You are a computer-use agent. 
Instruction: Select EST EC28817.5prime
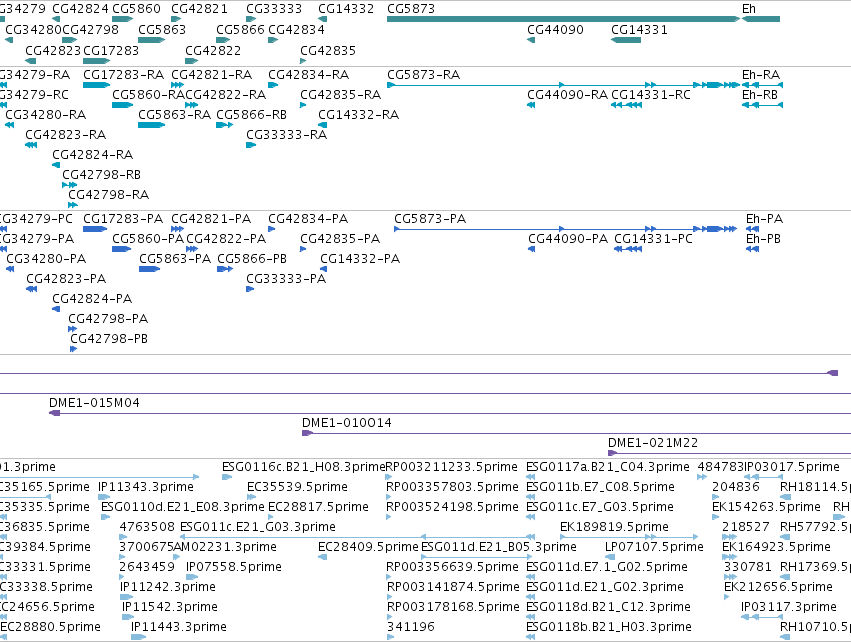pyautogui.click(x=272, y=517)
